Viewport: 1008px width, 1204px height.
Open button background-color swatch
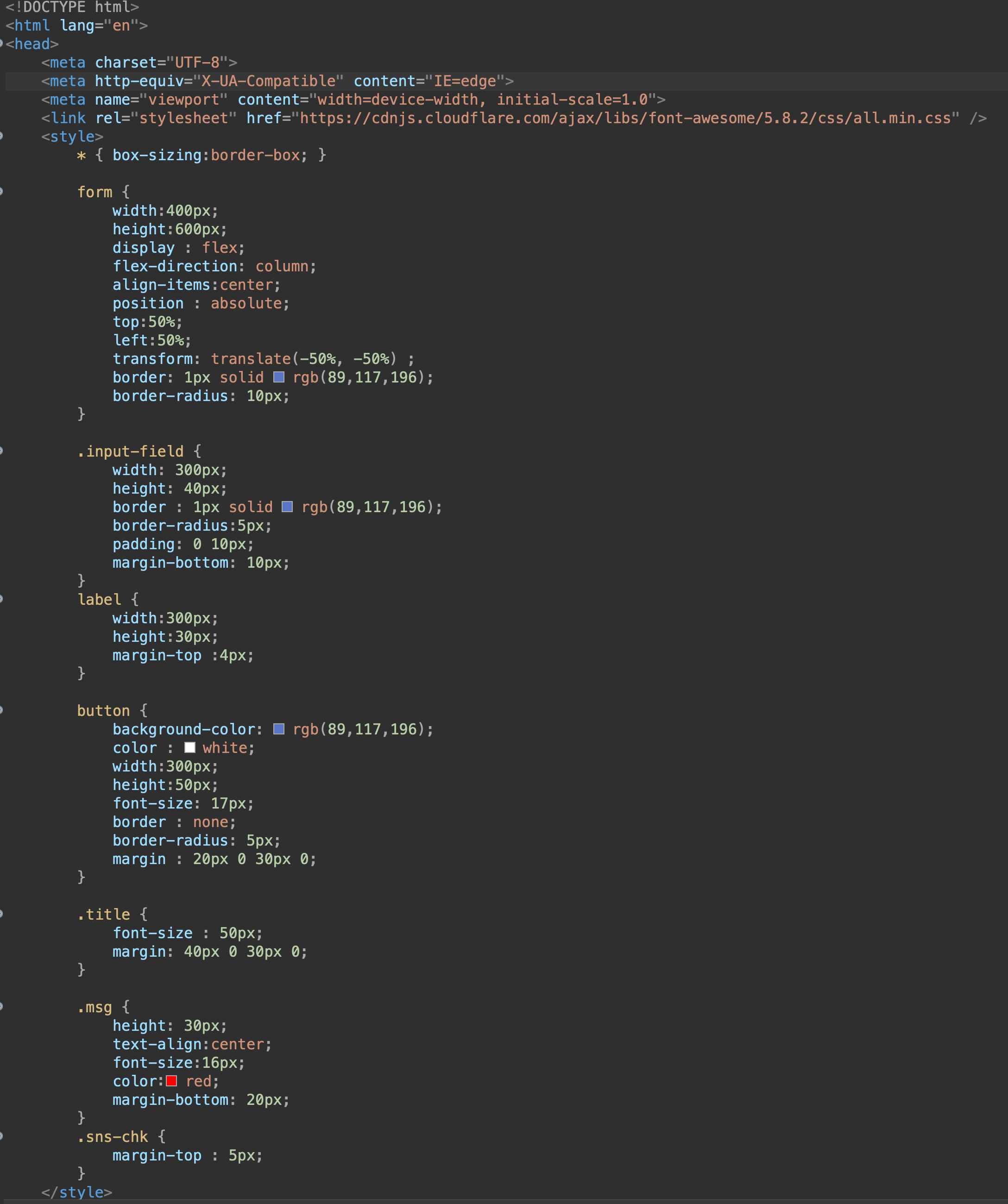point(279,729)
